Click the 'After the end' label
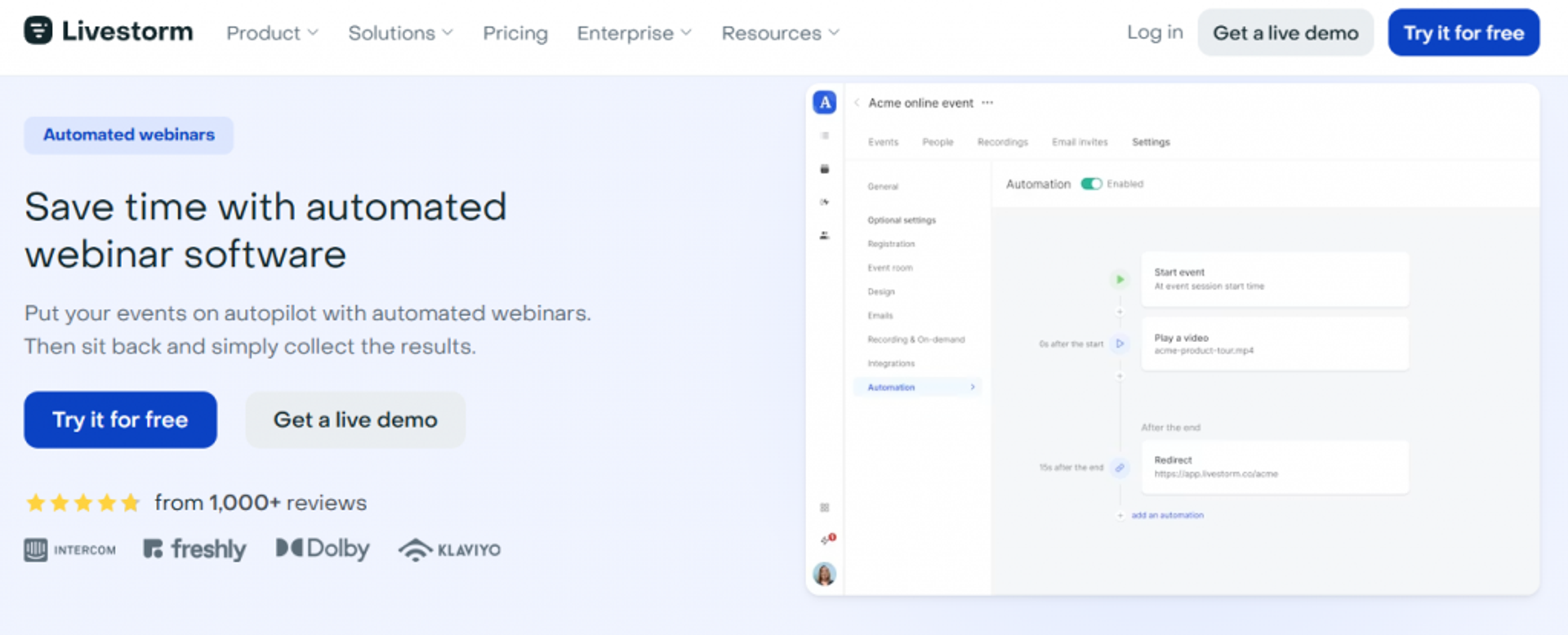 click(1170, 428)
